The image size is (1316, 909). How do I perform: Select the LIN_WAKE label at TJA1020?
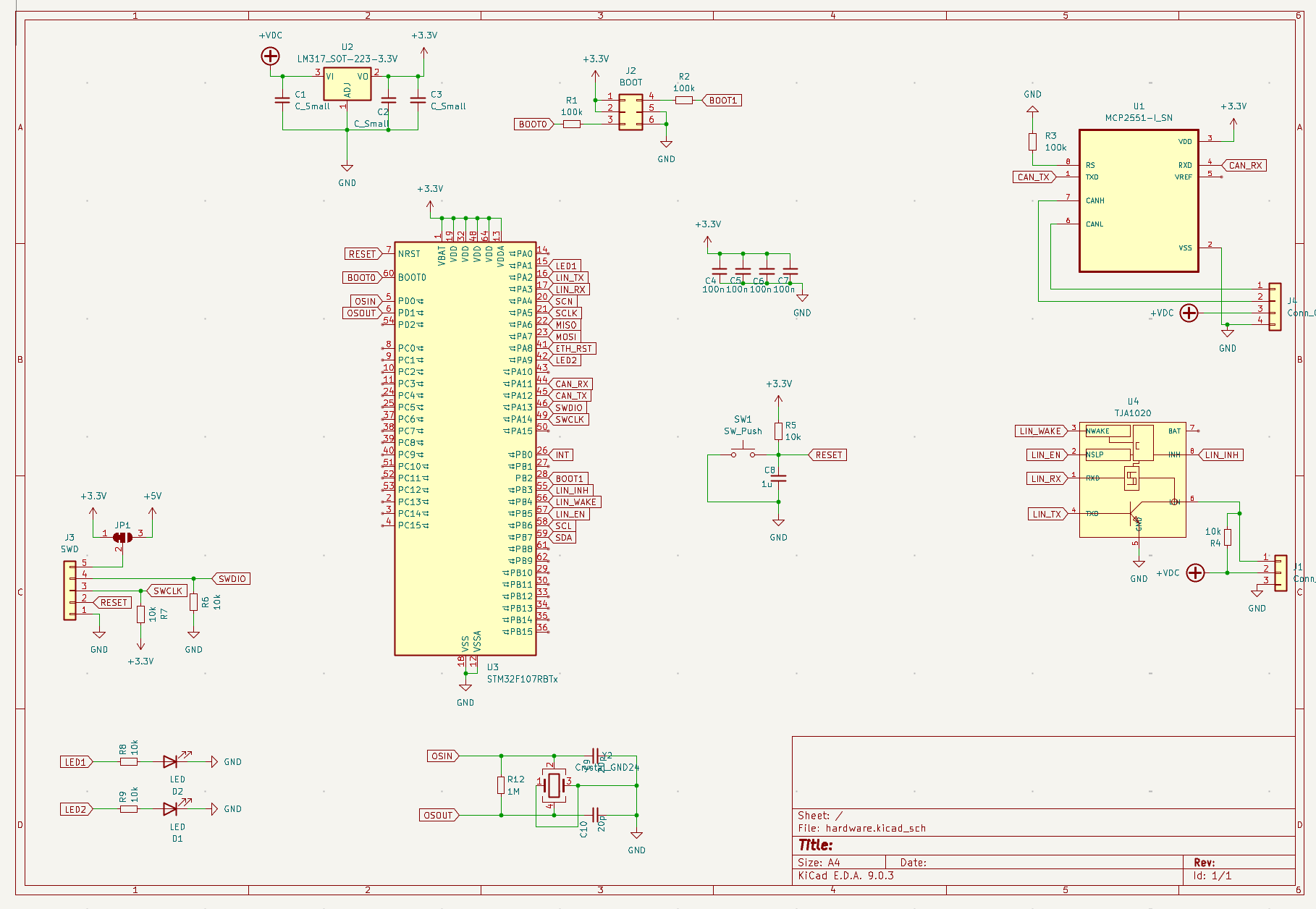1040,431
